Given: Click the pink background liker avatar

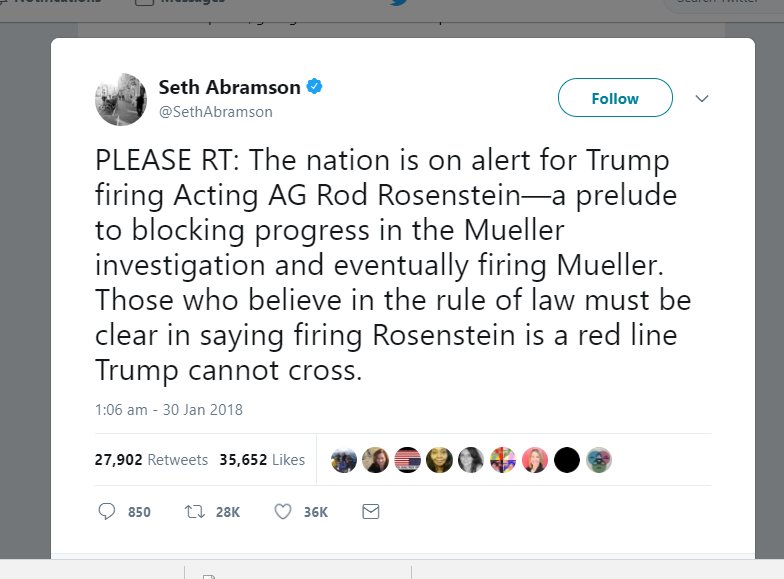Looking at the screenshot, I should 534,460.
